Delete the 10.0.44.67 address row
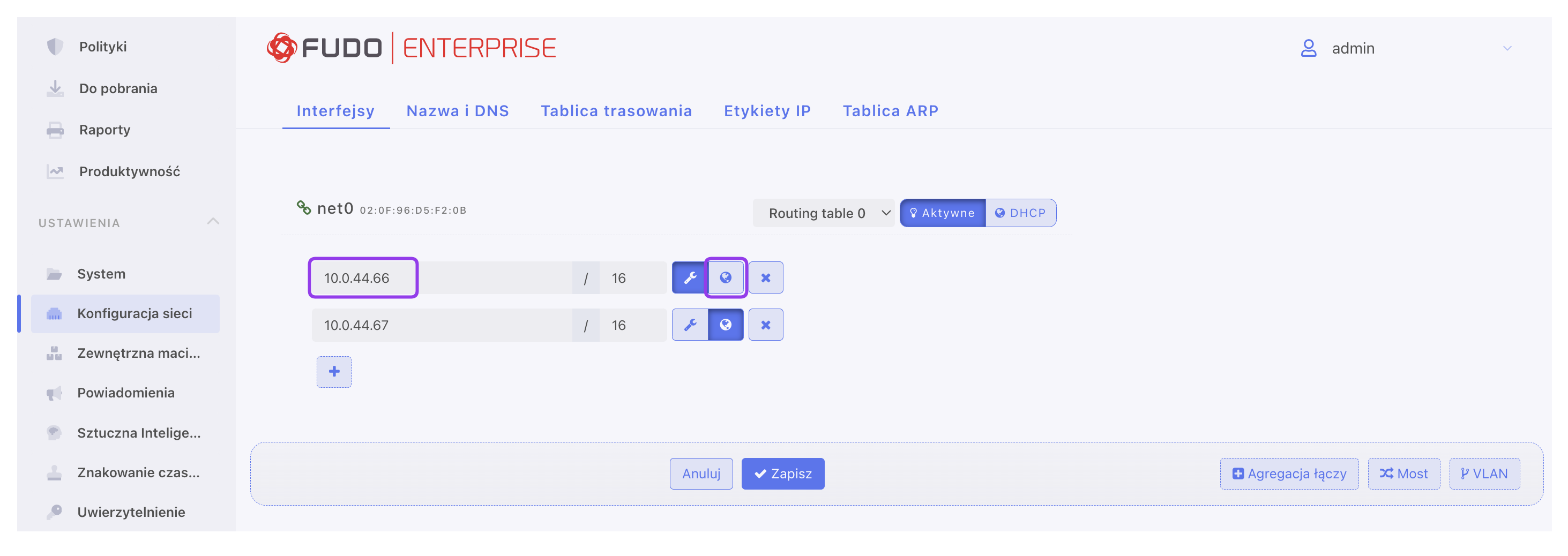Viewport: 1568px width, 556px height. 766,325
